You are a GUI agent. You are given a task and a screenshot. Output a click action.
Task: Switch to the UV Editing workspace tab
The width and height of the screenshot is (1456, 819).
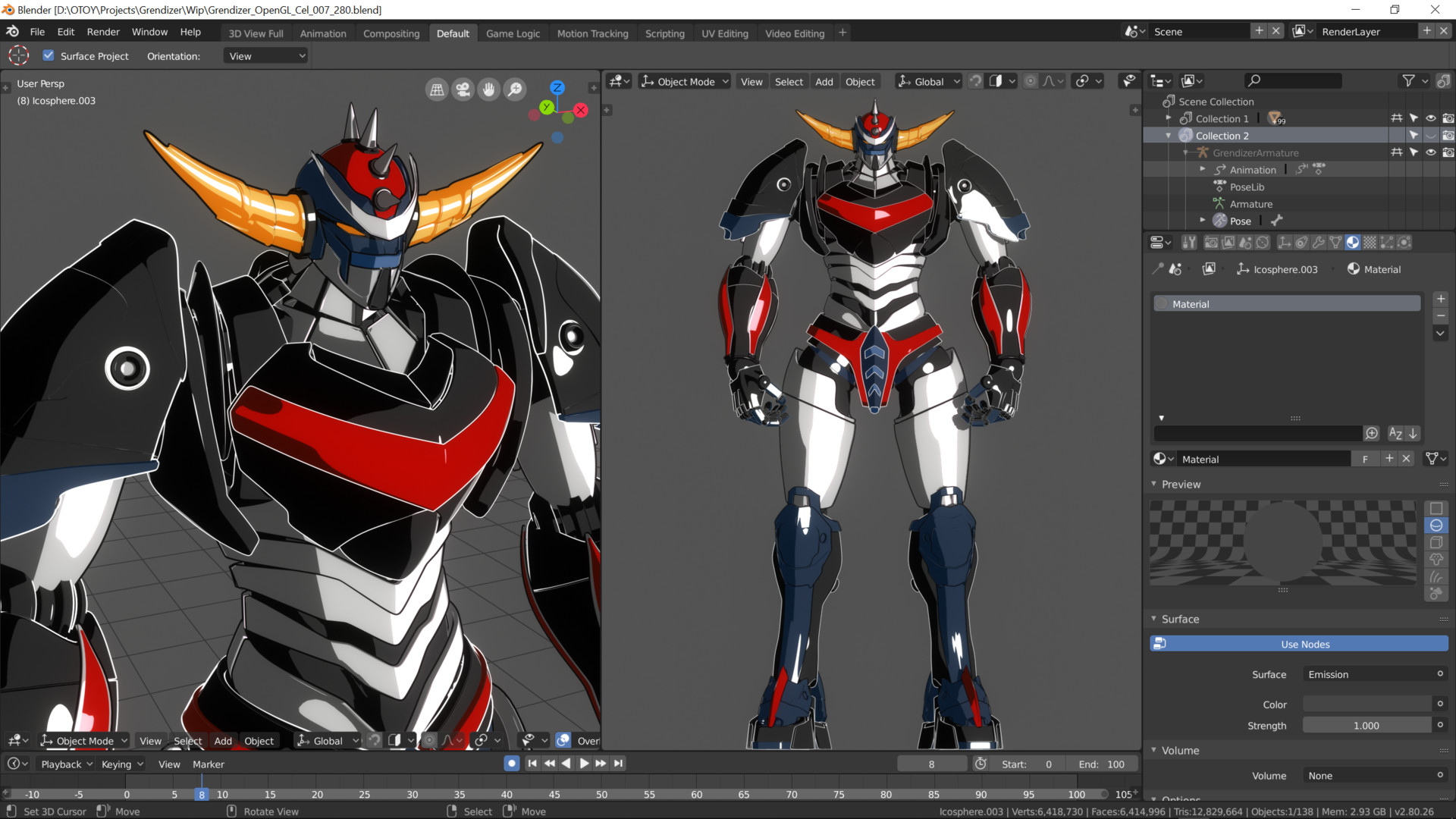coord(724,33)
